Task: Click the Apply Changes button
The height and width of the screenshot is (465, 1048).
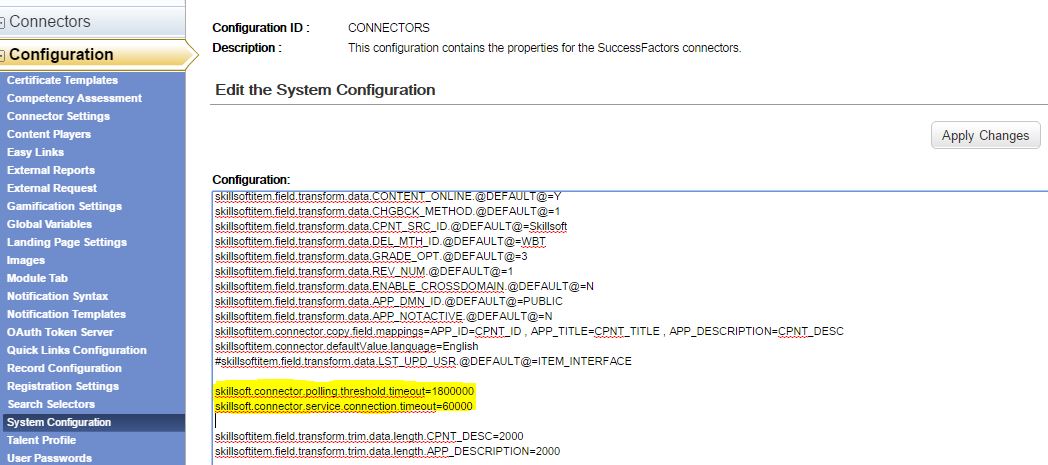Action: [985, 136]
